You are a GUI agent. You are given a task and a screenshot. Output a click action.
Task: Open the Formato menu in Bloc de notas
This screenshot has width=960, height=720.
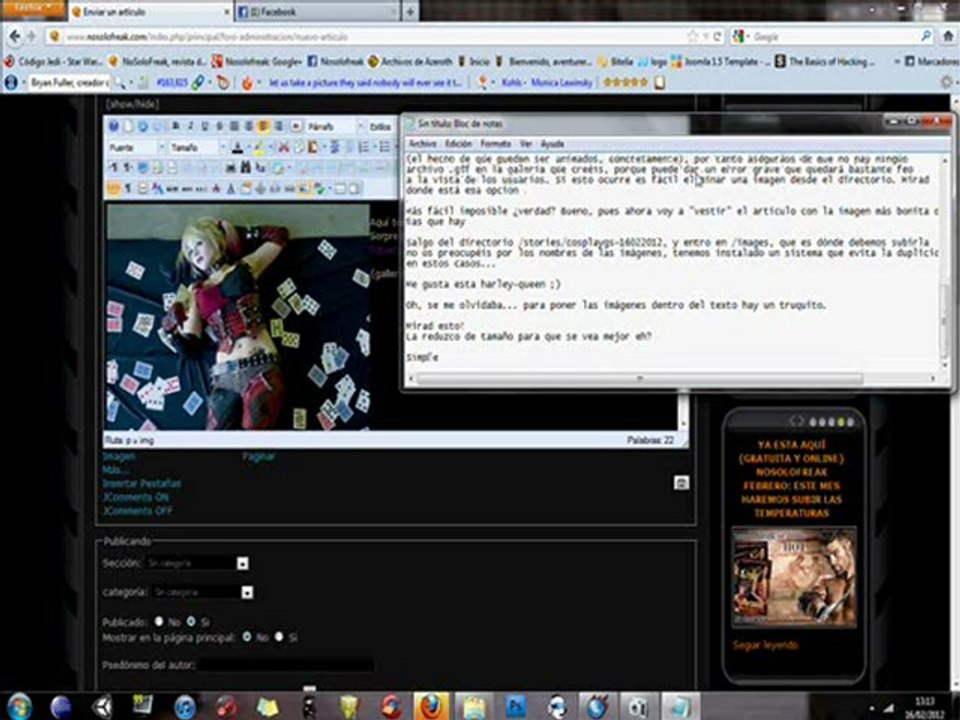coord(495,143)
